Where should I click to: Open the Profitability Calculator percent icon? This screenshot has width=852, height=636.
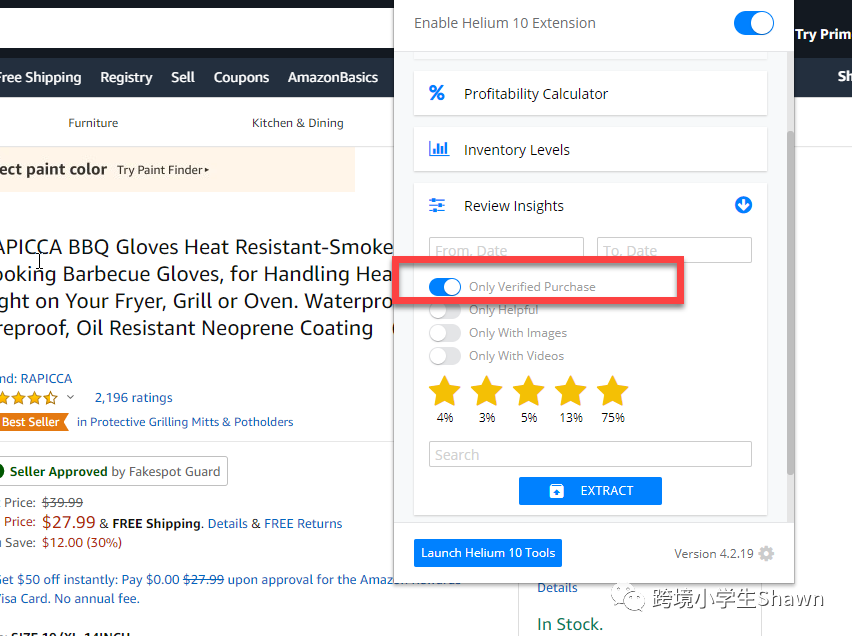point(437,92)
